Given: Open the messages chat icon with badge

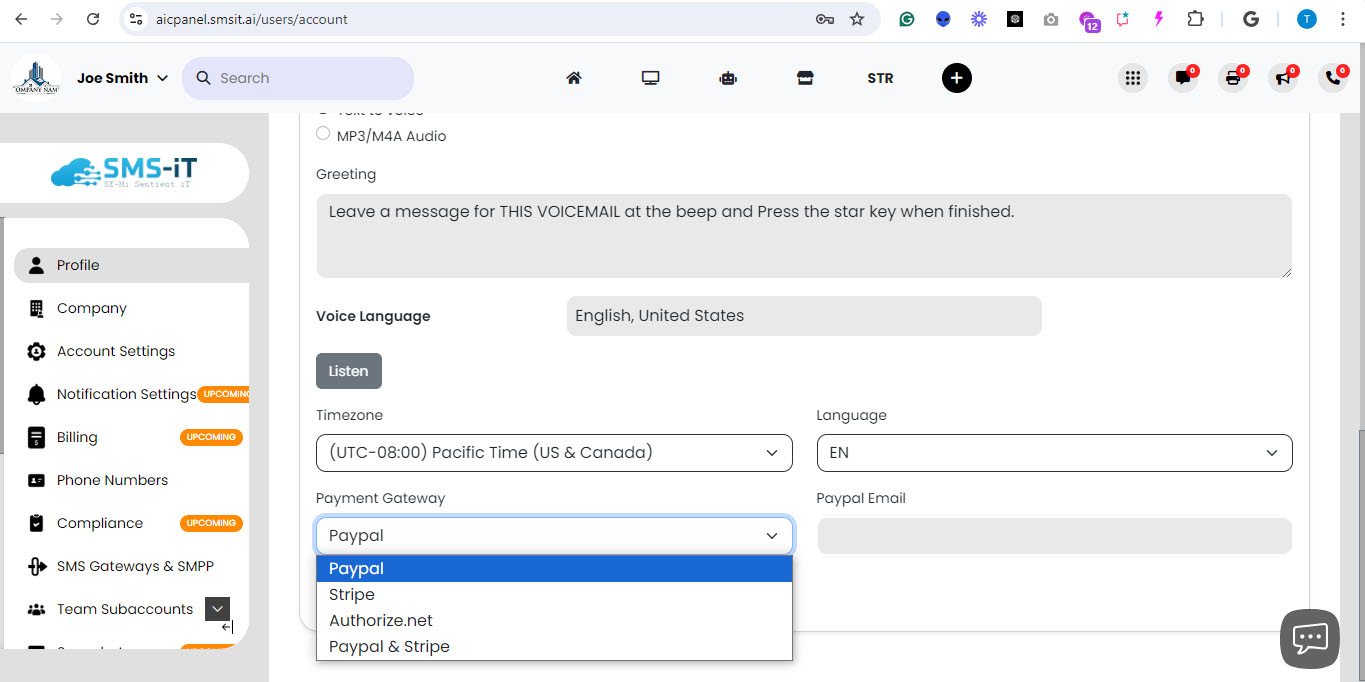Looking at the screenshot, I should click(1183, 77).
